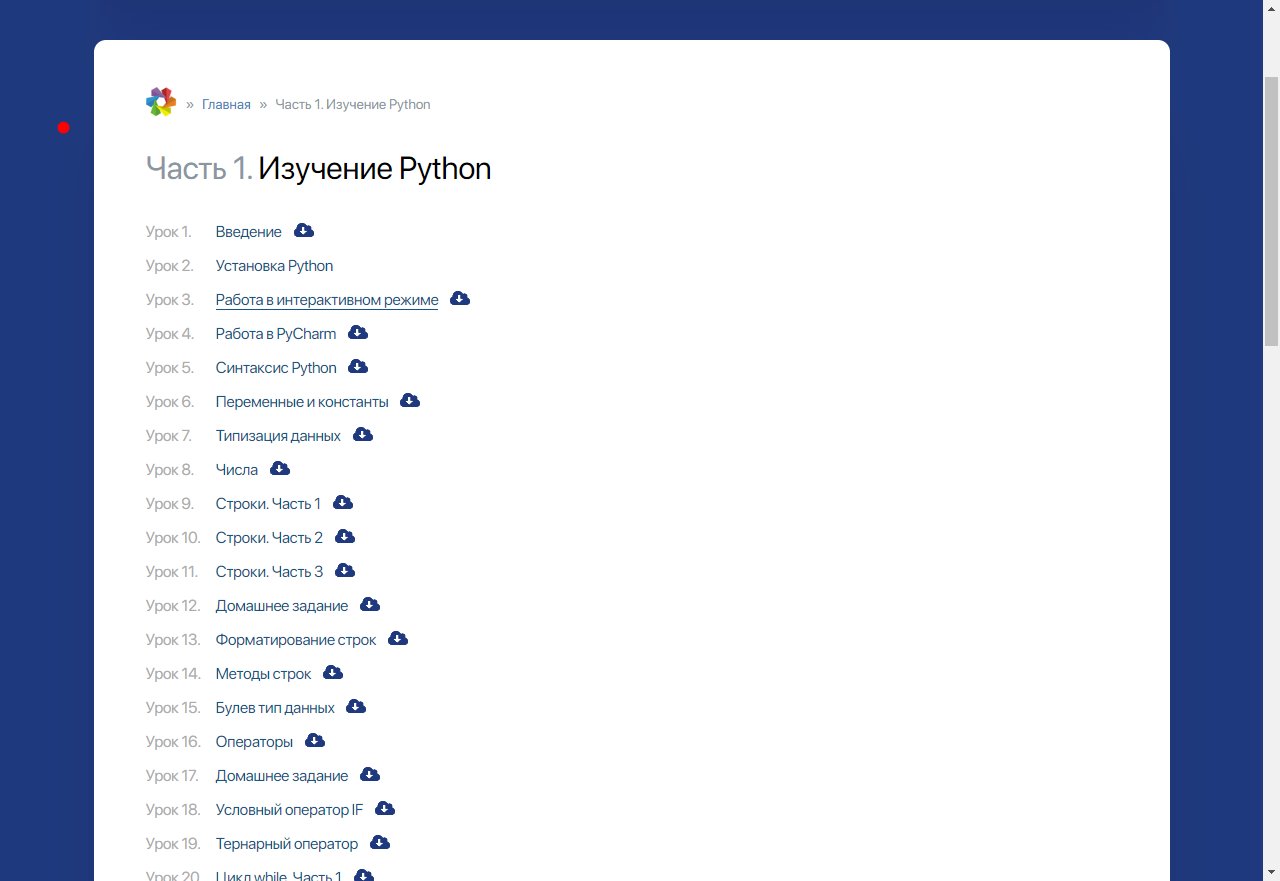Open lesson Работа в интерактивном режиме
The height and width of the screenshot is (881, 1280).
tap(326, 300)
